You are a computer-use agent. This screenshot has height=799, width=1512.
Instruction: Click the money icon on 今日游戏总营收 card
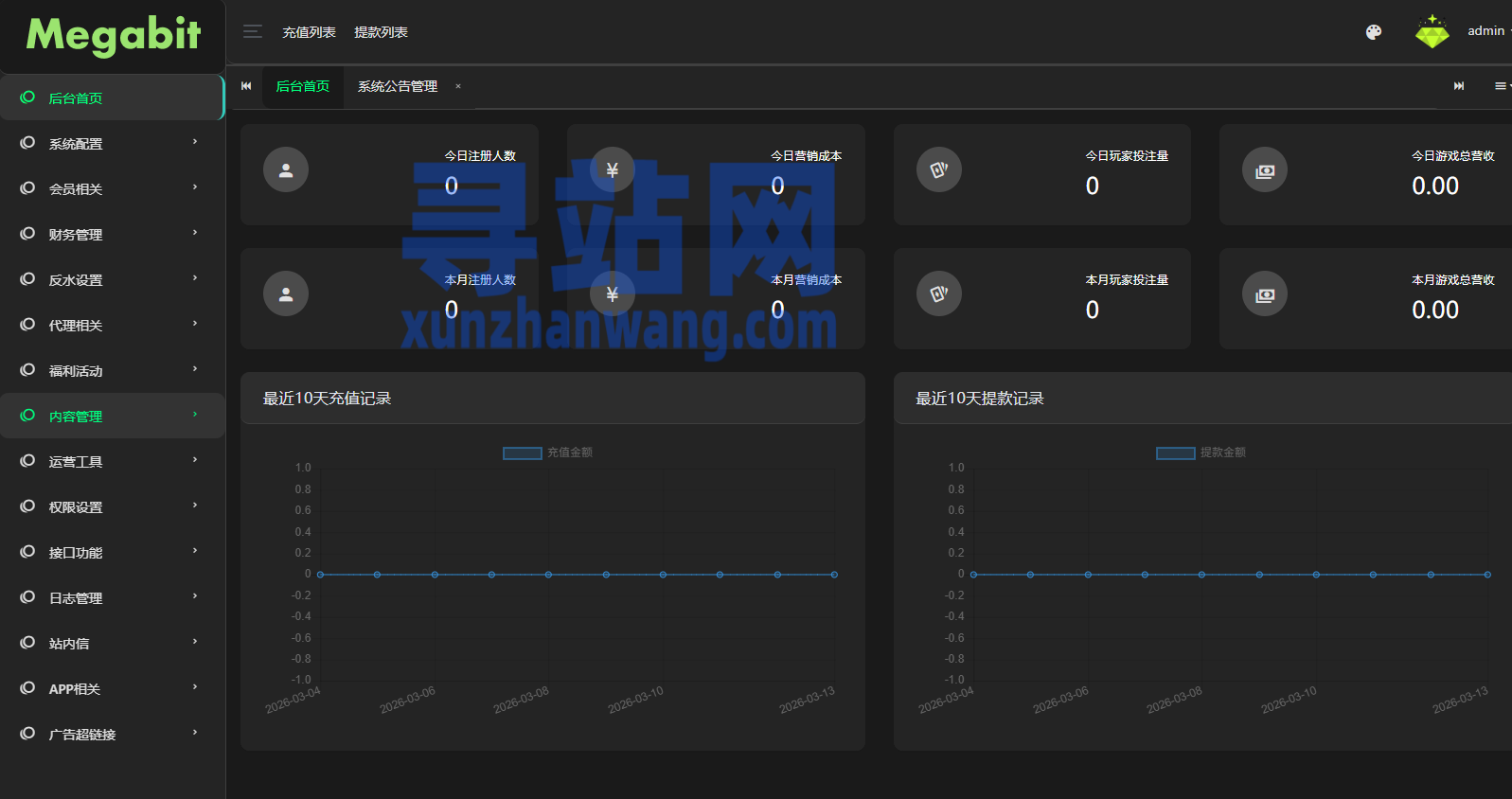[1264, 170]
